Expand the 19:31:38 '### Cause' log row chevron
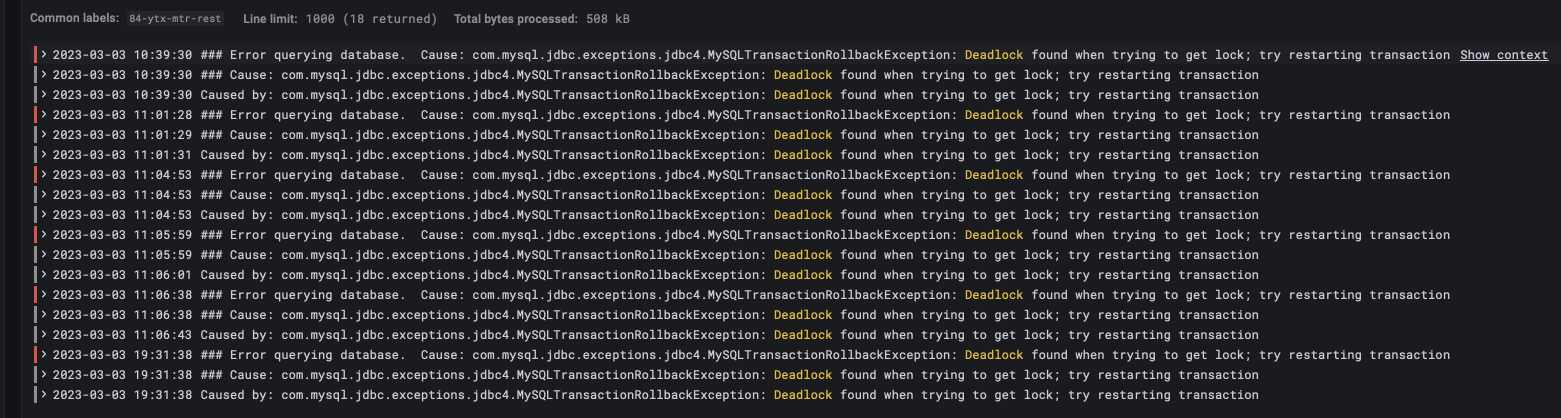The height and width of the screenshot is (418, 1561). [44, 375]
